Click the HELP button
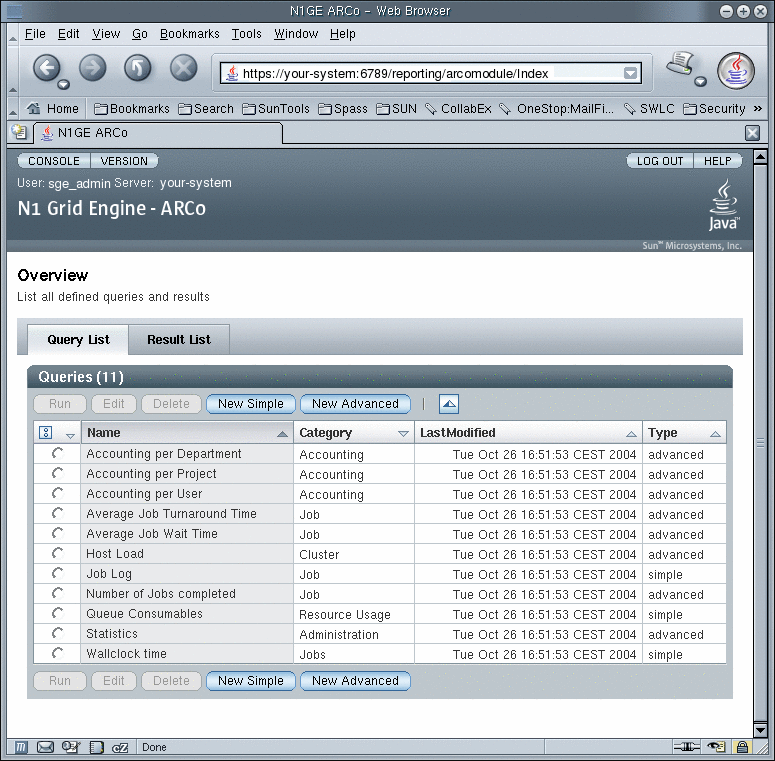The height and width of the screenshot is (761, 775). 718,161
